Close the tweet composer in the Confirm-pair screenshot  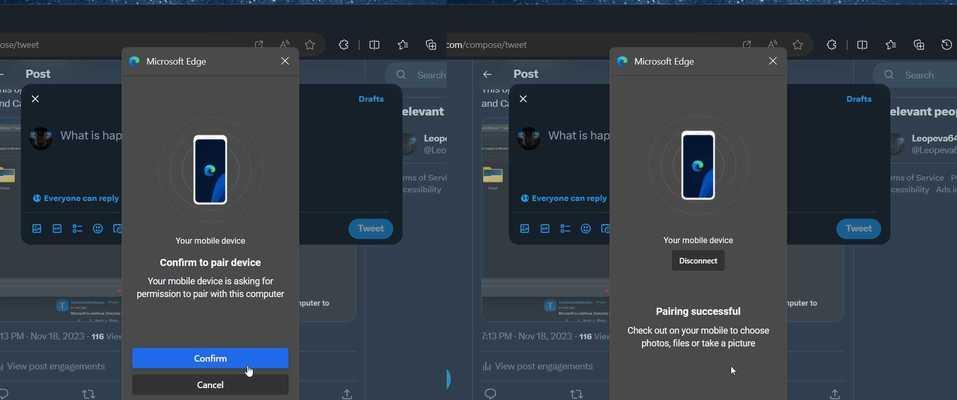[x=35, y=99]
